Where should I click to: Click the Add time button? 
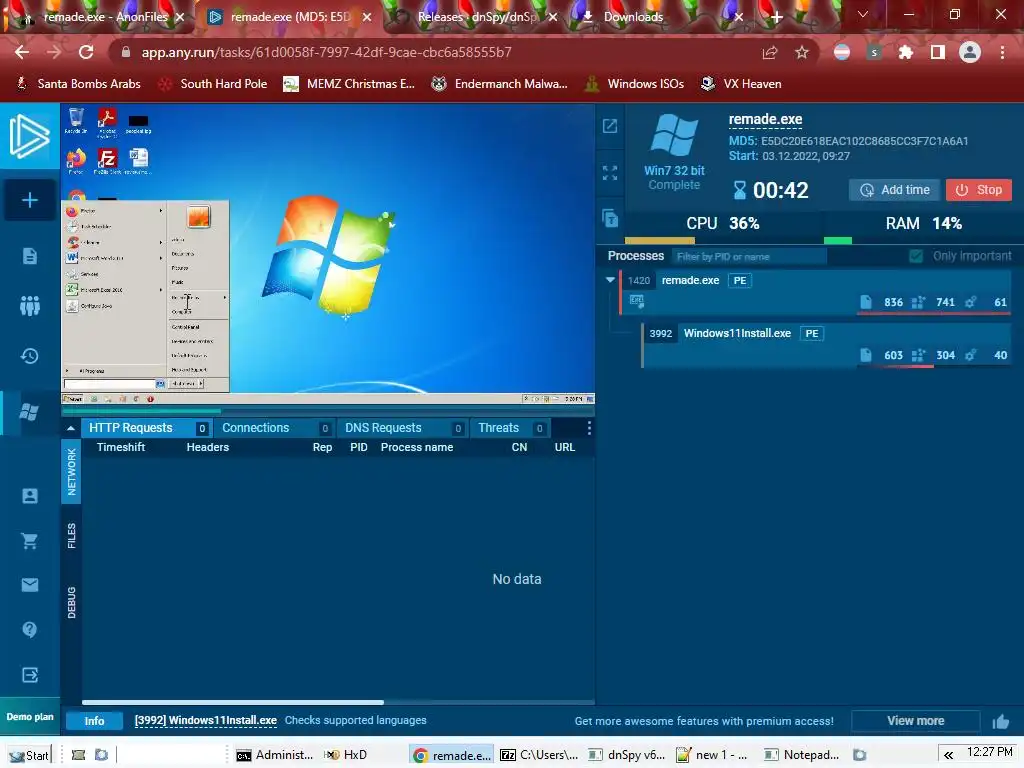[x=894, y=190]
